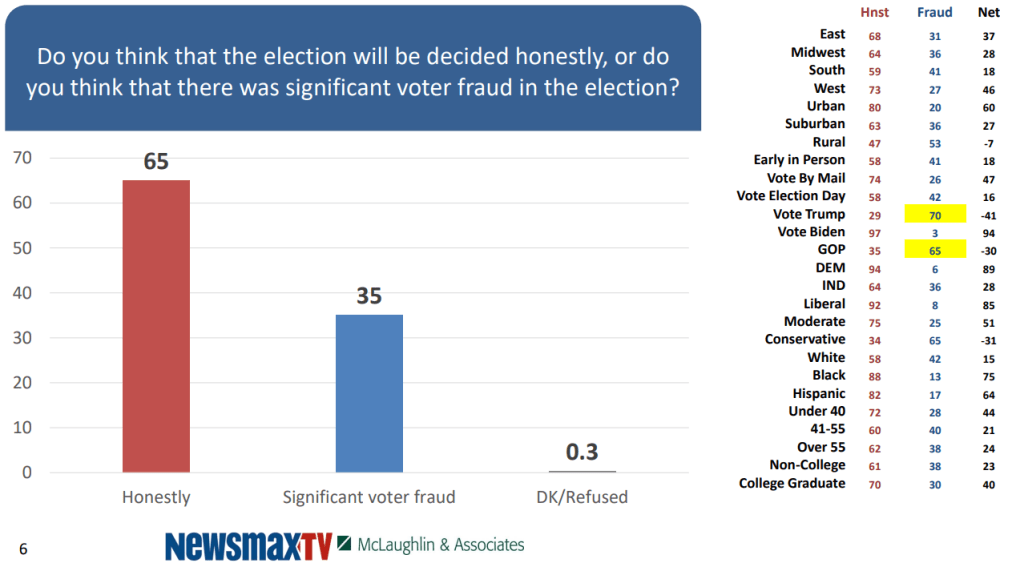Click the Net column header
The height and width of the screenshot is (575, 1024).
click(988, 13)
